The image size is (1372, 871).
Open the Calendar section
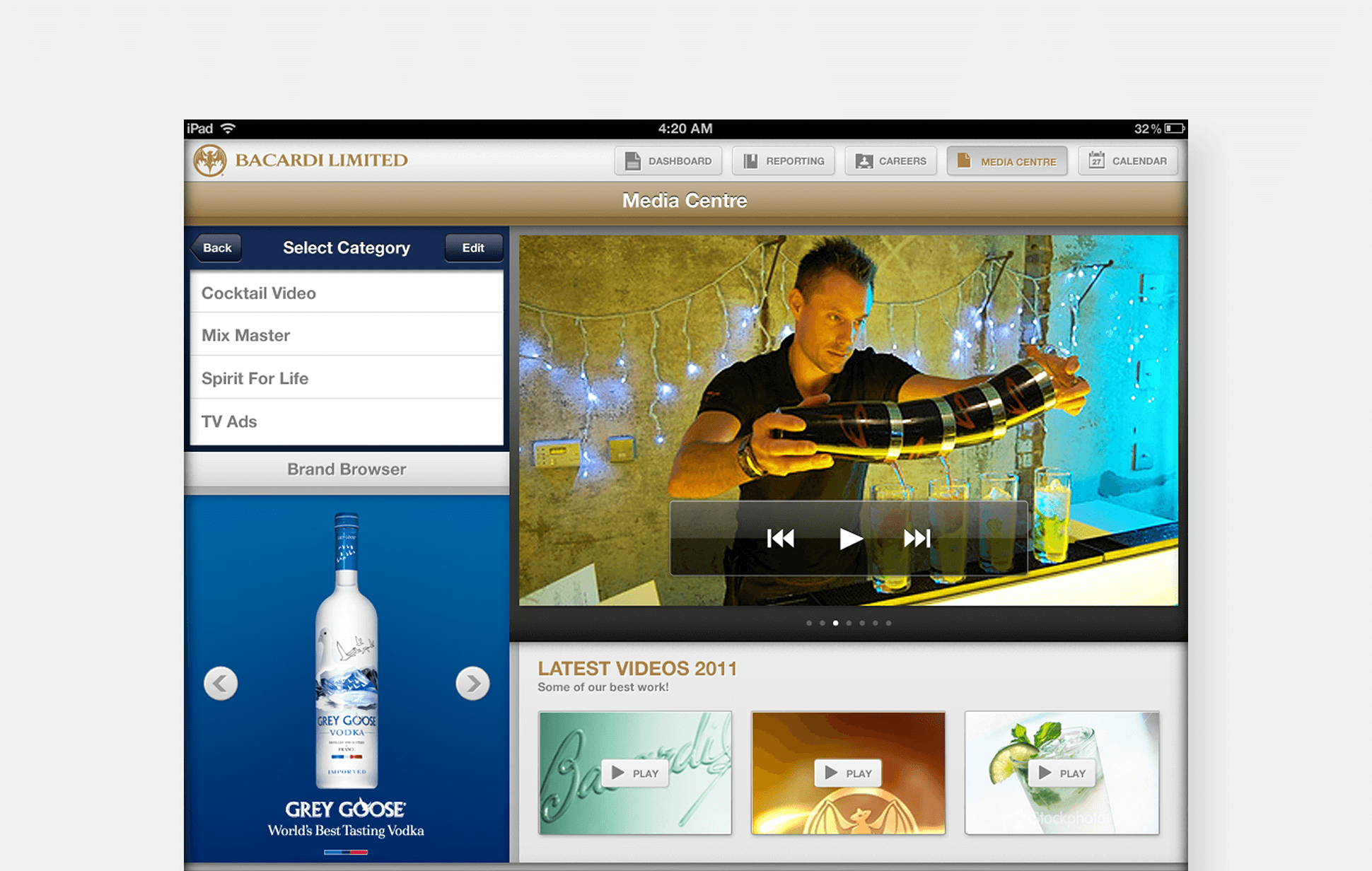[1127, 160]
